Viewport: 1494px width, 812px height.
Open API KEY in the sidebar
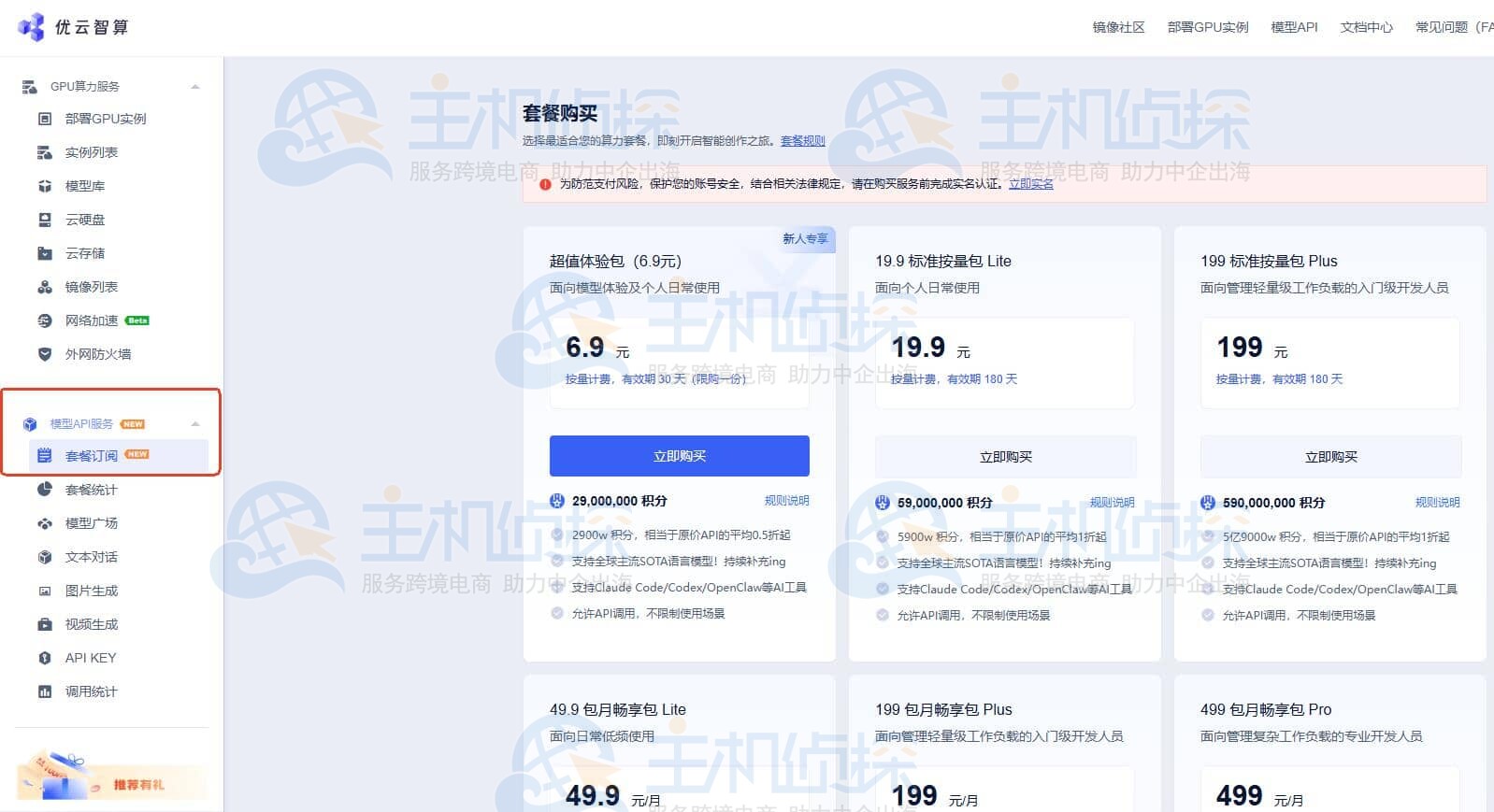pos(91,658)
